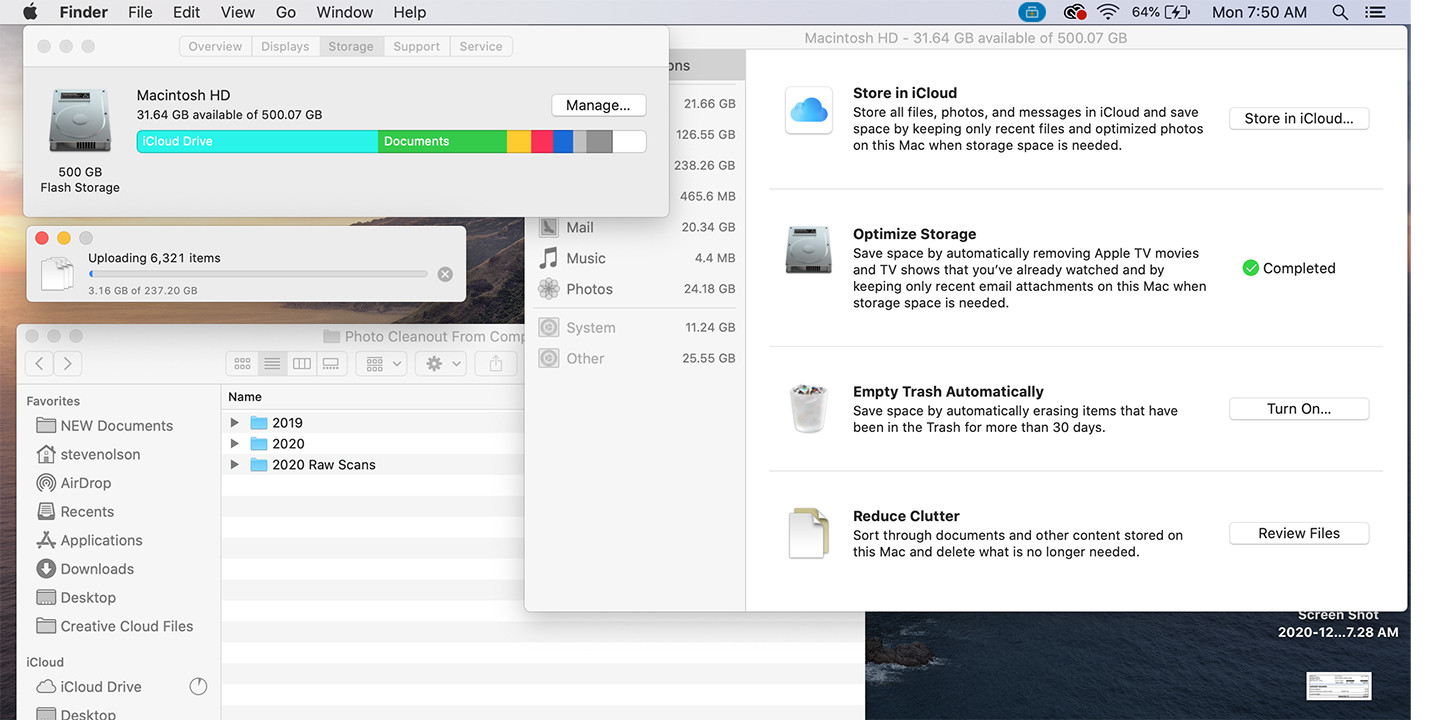1430x720 pixels.
Task: Open NEW Documents in Finder sidebar
Action: (x=116, y=425)
